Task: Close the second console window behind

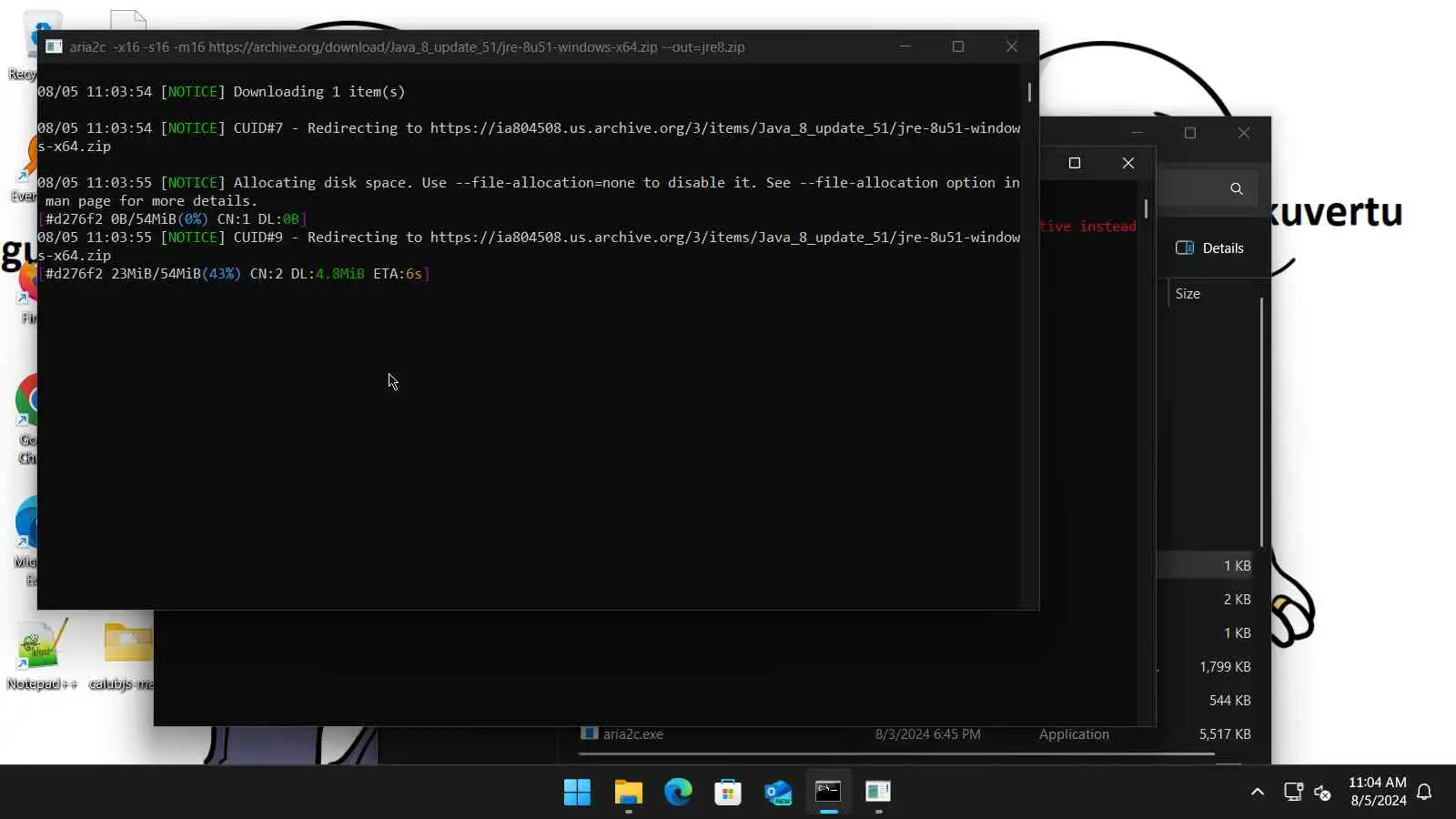Action: coord(1128,163)
